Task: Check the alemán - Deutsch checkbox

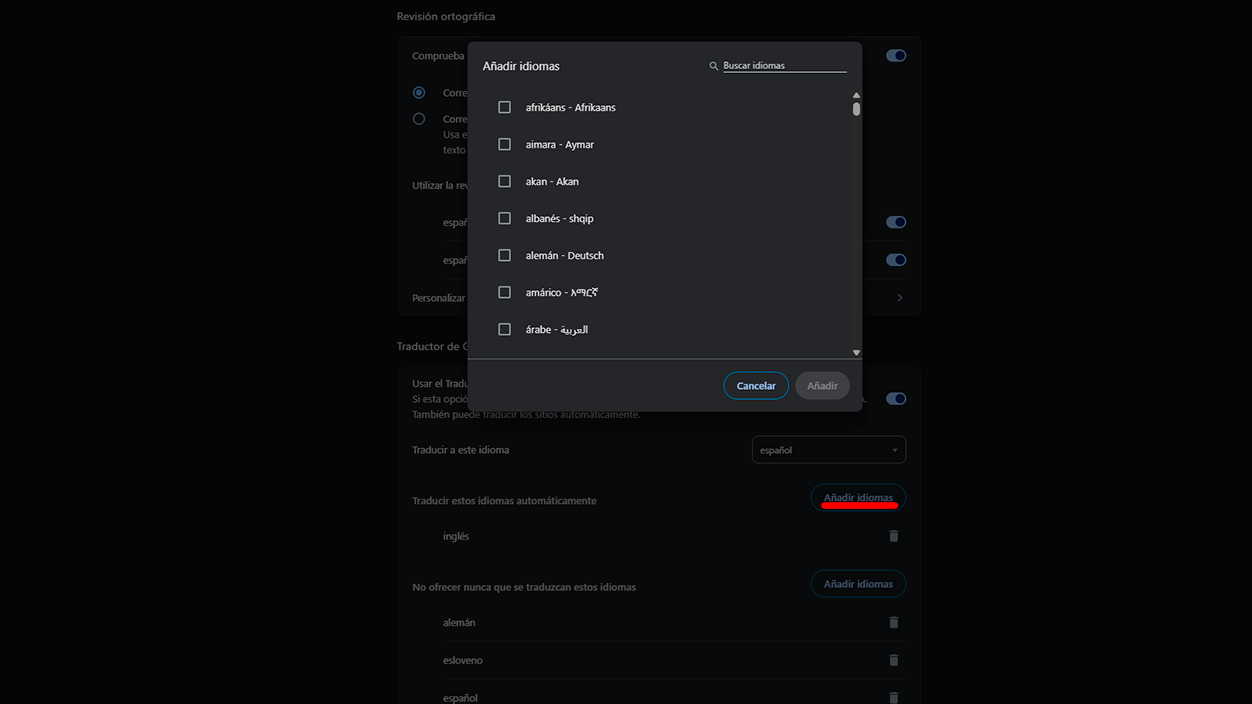Action: (504, 255)
